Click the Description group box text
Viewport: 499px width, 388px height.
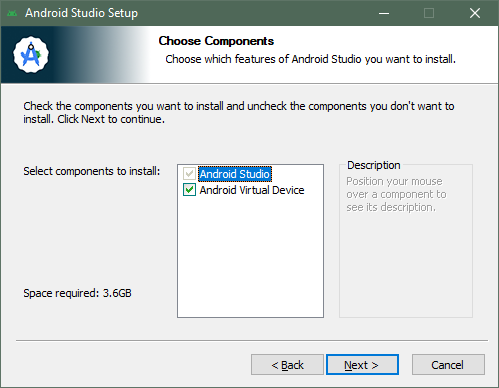pyautogui.click(x=394, y=194)
